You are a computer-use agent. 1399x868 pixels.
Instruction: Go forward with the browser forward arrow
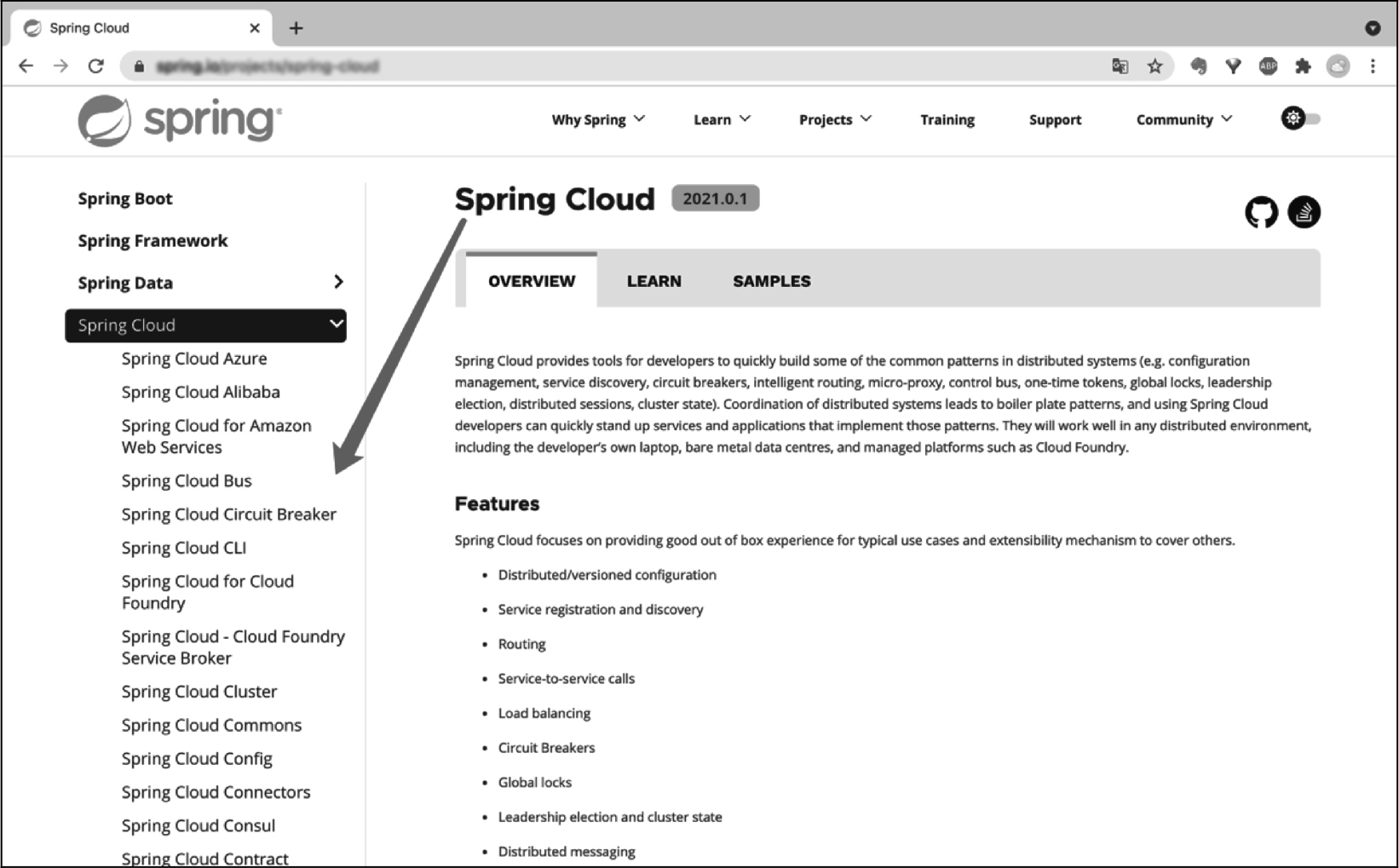coord(60,66)
